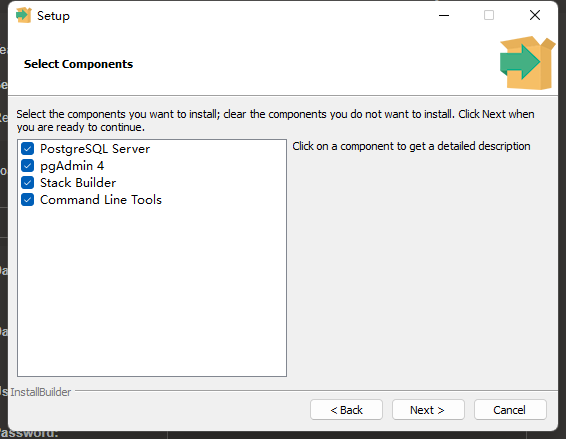Minimize the Setup window
This screenshot has height=439, width=566.
coord(444,15)
